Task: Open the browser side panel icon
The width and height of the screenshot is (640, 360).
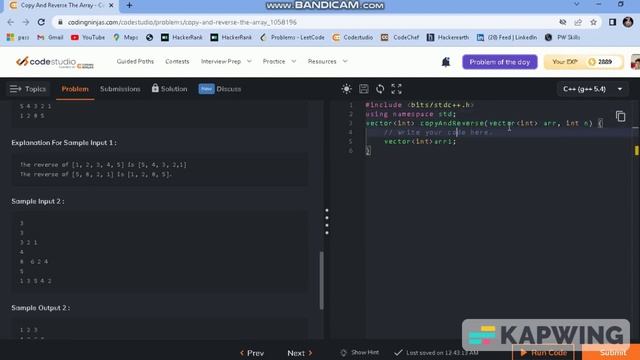Action: [x=612, y=22]
